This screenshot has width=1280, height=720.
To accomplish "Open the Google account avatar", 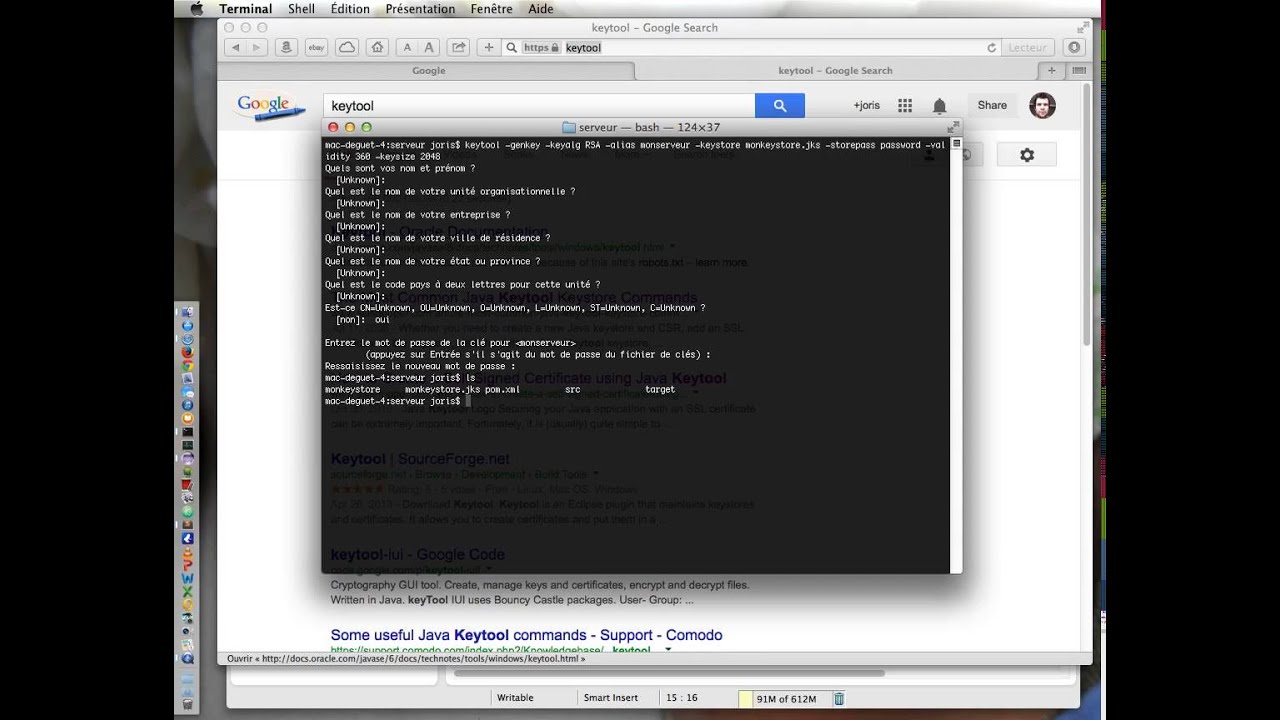I will pyautogui.click(x=1042, y=105).
